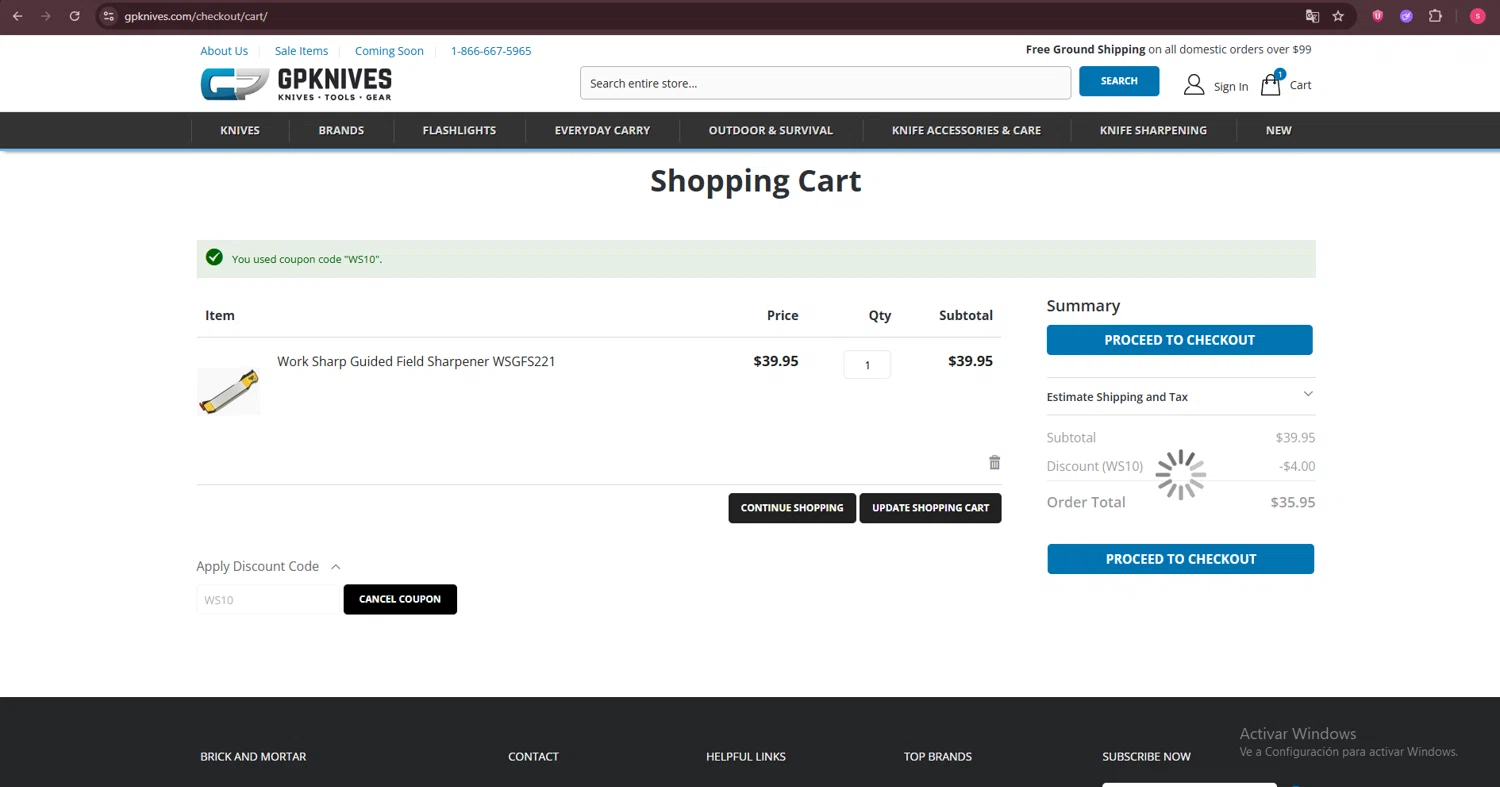
Task: Open the shopping bag cart icon
Action: point(1271,84)
